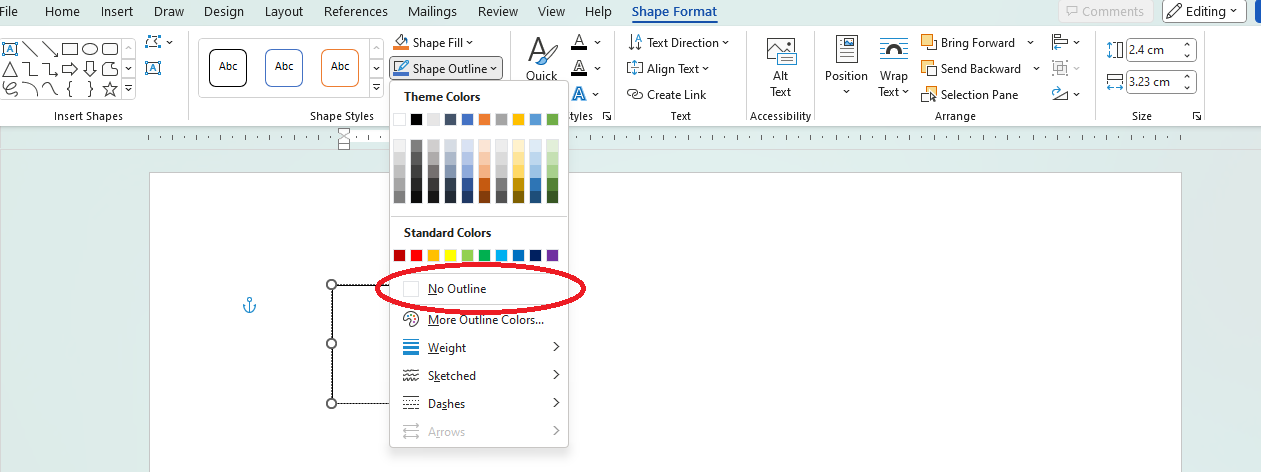Click the Send Backward button
The image size is (1261, 472).
[970, 69]
